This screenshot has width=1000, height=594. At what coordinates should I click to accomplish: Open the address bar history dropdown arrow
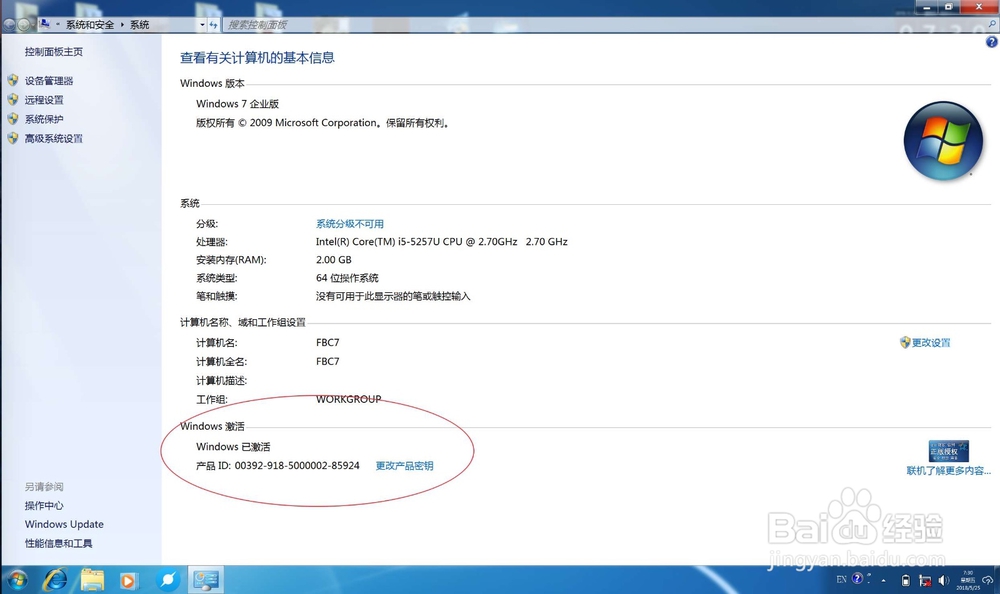[x=202, y=25]
